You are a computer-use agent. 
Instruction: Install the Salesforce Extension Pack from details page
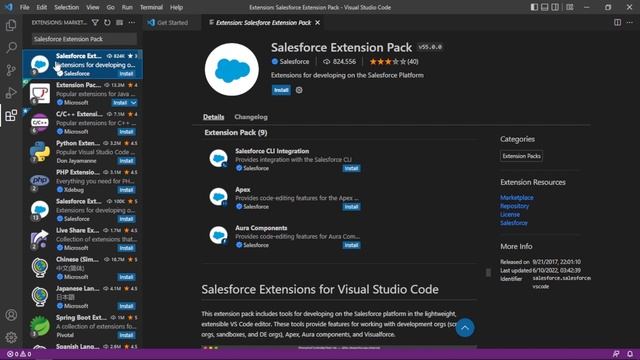coord(281,90)
